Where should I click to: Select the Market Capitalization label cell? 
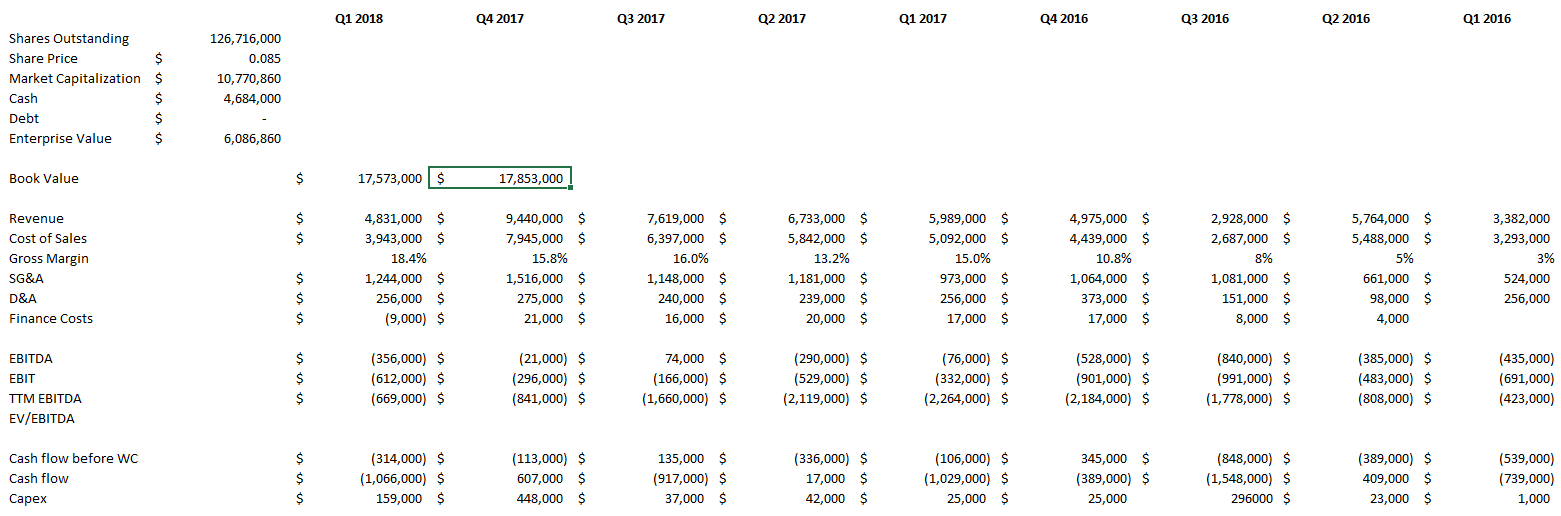[75, 79]
